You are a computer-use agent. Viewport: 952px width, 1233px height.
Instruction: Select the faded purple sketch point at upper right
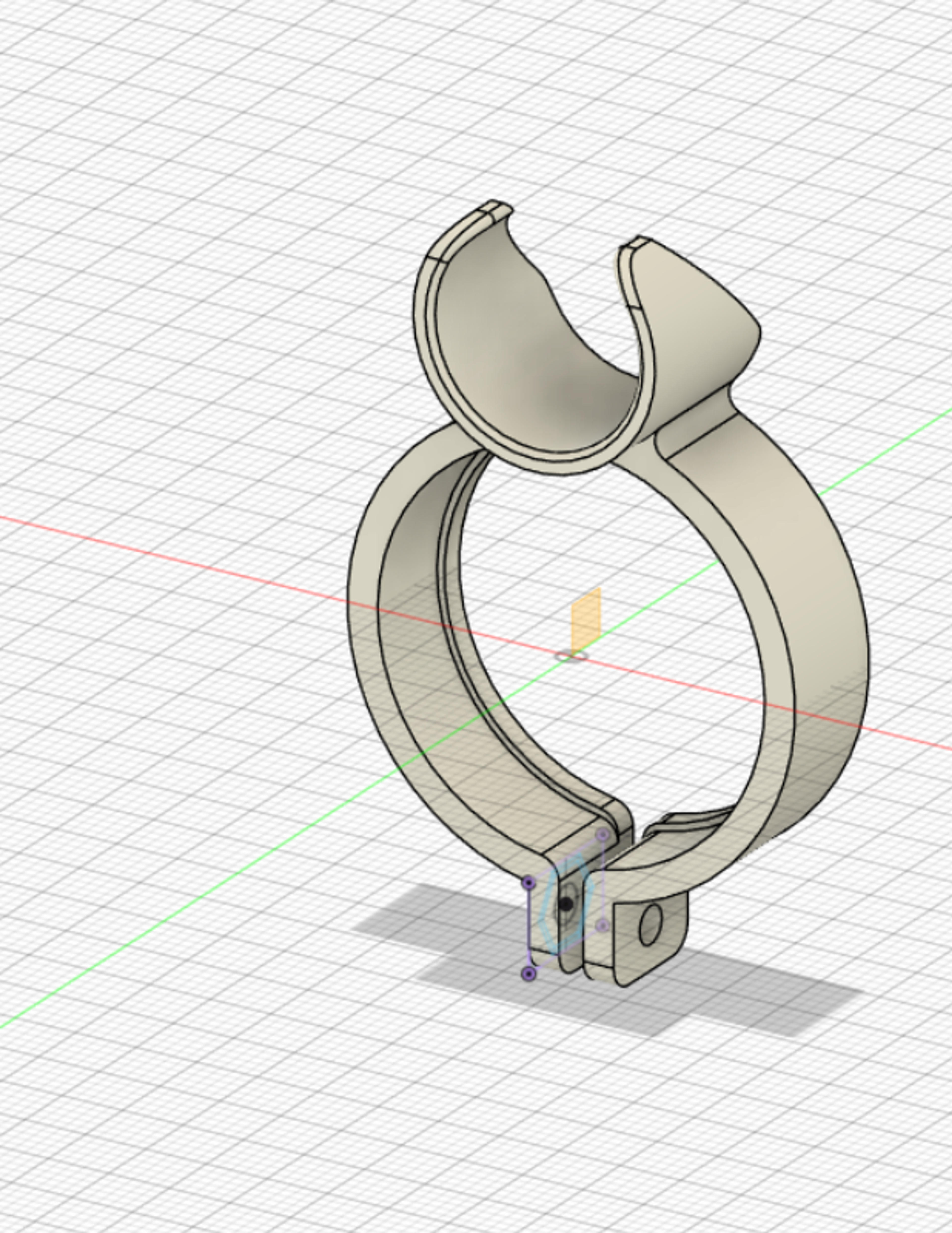603,834
